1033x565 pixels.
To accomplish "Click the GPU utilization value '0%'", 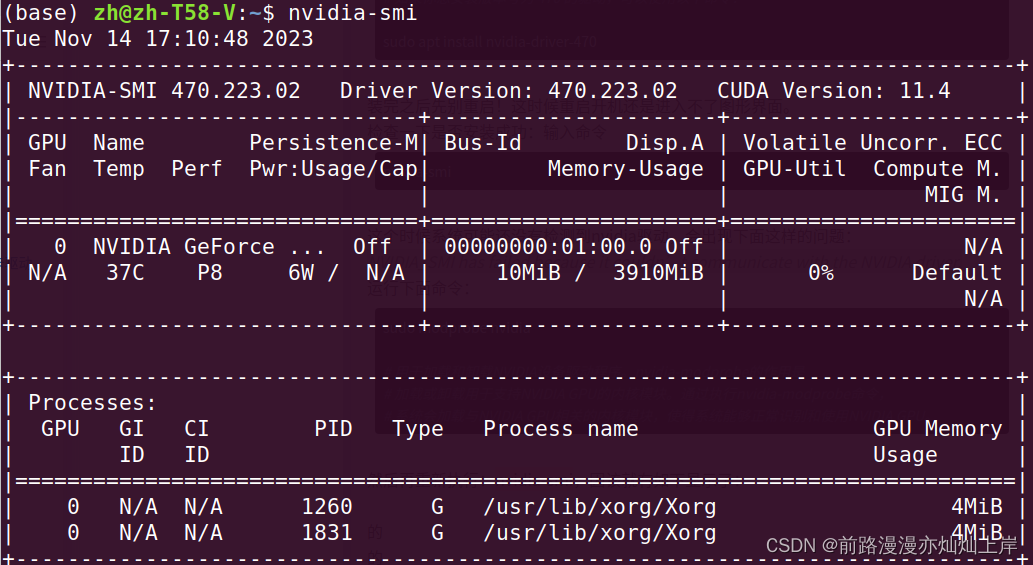I will click(821, 273).
